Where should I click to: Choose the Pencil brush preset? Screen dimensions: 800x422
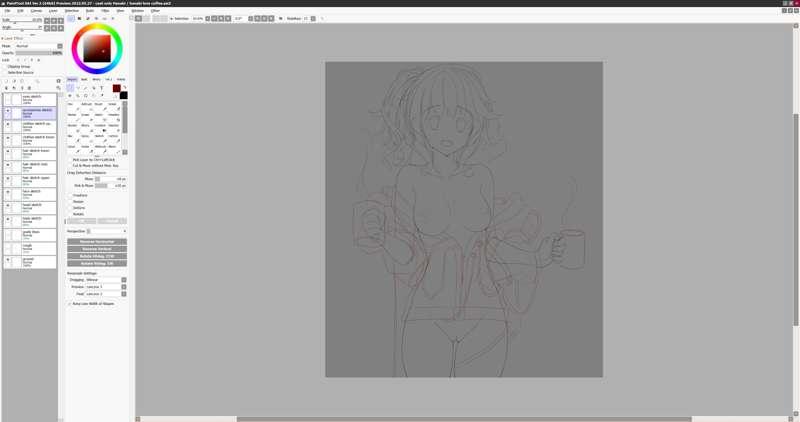[x=72, y=107]
